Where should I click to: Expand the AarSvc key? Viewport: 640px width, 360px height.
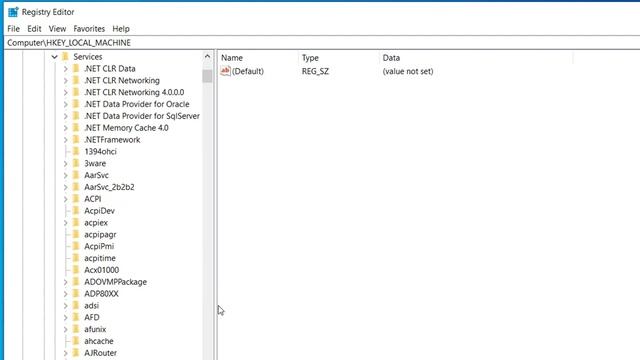click(x=66, y=176)
